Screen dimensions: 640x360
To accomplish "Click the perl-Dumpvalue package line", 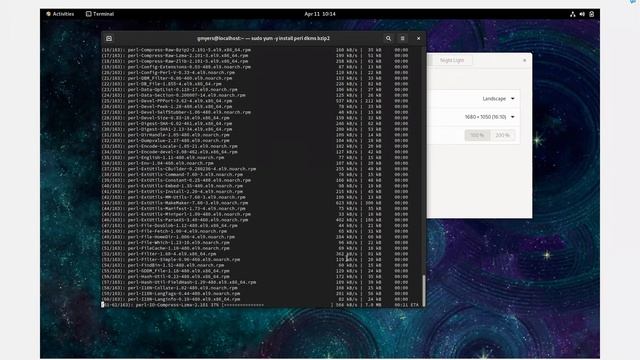I will click(255, 140).
